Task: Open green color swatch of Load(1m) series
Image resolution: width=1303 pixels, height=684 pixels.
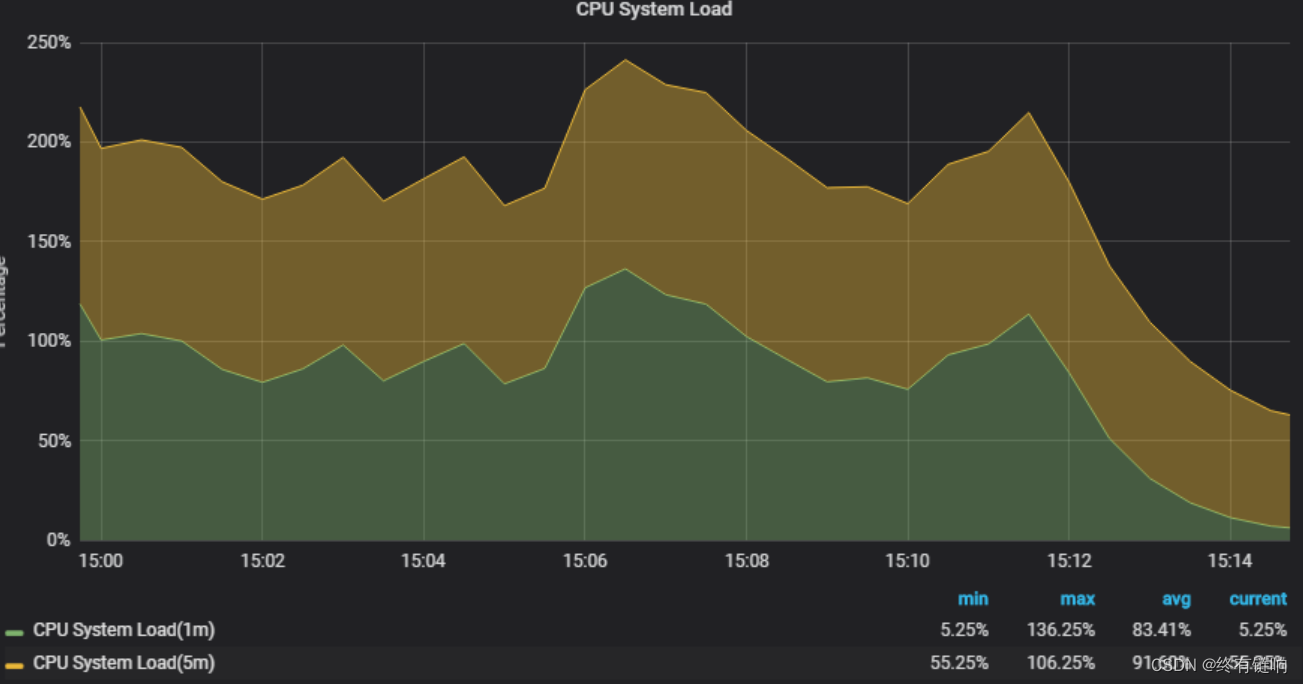Action: coord(14,633)
